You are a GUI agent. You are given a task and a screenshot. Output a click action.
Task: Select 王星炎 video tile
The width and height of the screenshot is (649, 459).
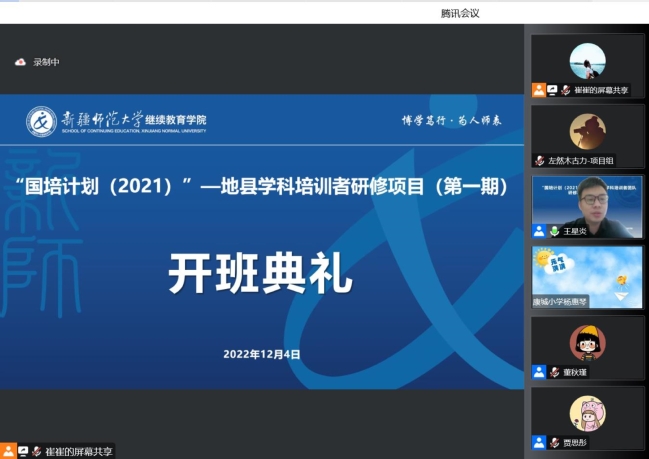(587, 203)
